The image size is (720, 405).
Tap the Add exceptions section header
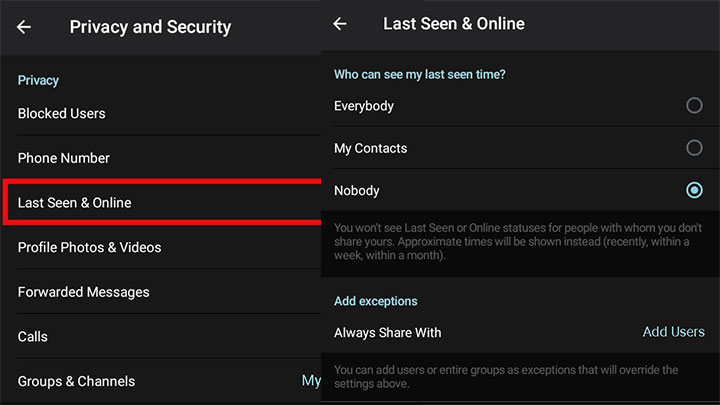tap(376, 301)
